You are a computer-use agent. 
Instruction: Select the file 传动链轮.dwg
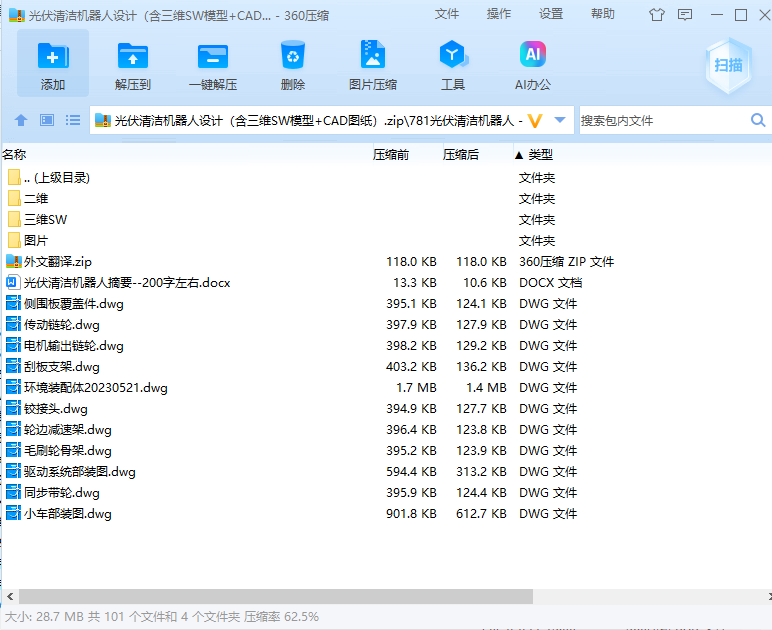point(62,325)
